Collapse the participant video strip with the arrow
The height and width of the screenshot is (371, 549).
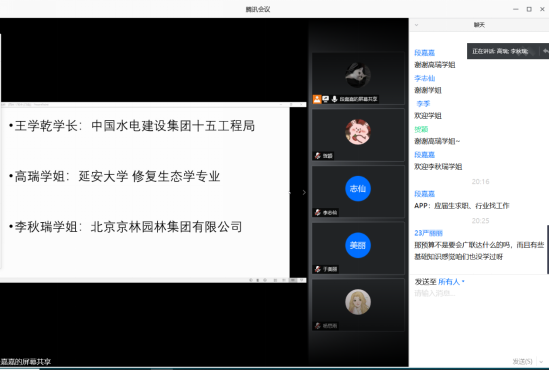pyautogui.click(x=304, y=192)
